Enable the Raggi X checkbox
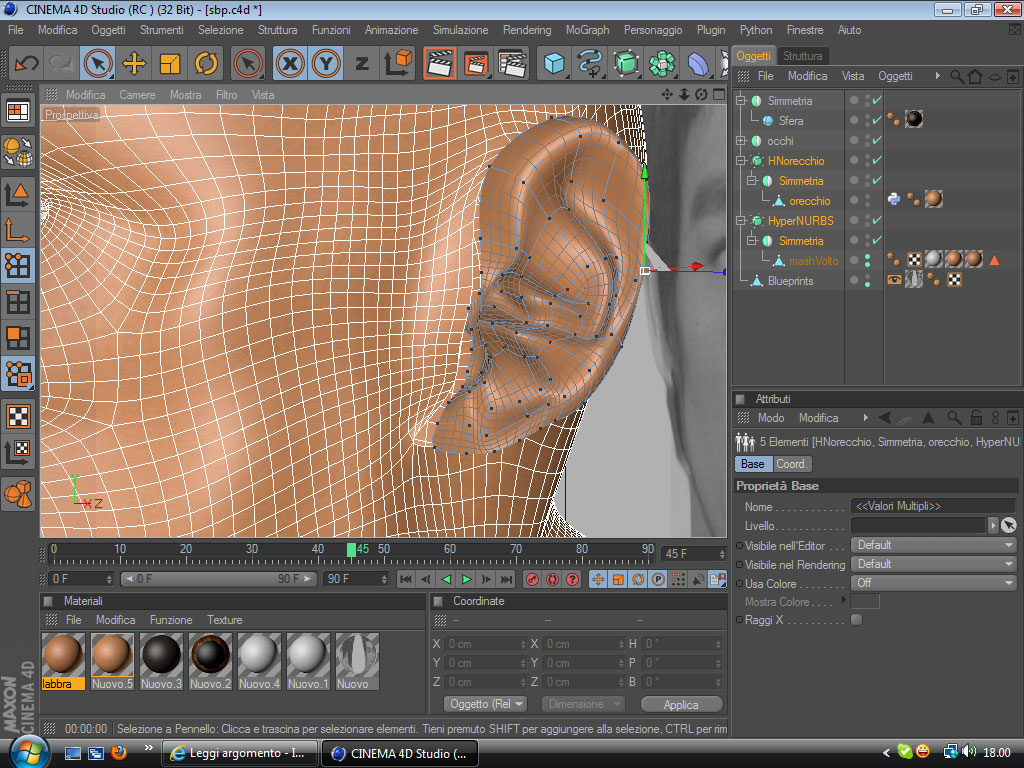Image resolution: width=1024 pixels, height=768 pixels. pos(857,620)
